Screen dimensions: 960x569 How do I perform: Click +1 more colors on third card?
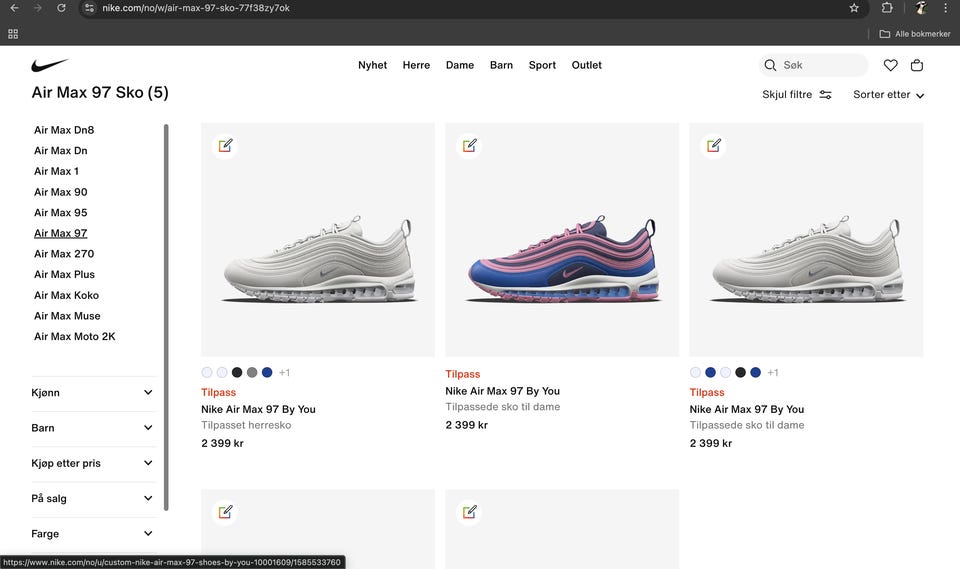pyautogui.click(x=773, y=372)
